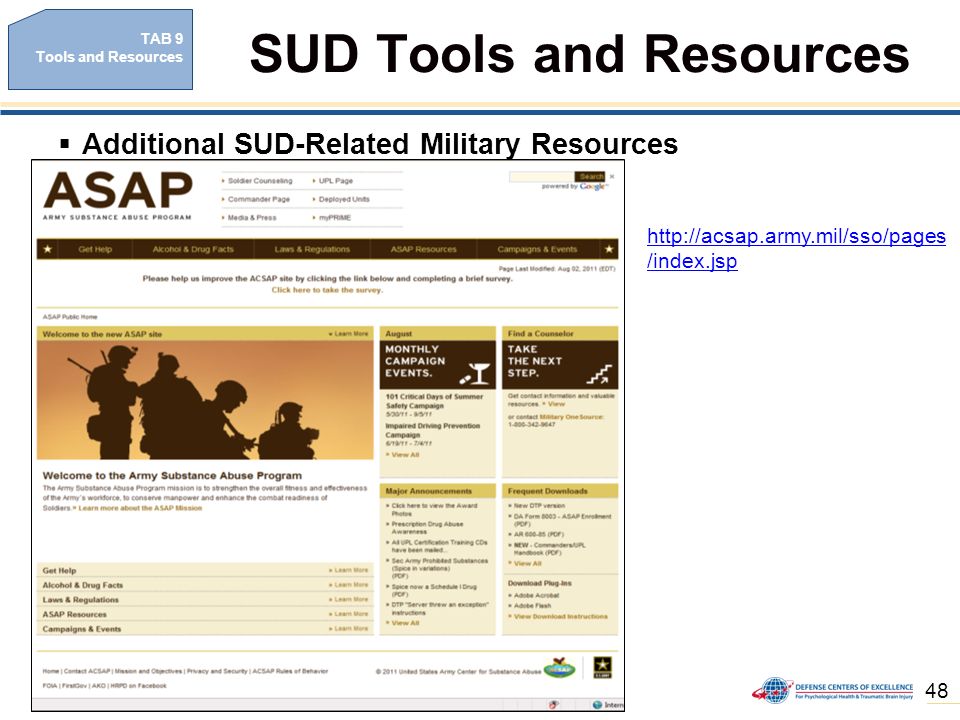The image size is (960, 720).
Task: Click the right star icon in navigation bar
Action: click(609, 249)
